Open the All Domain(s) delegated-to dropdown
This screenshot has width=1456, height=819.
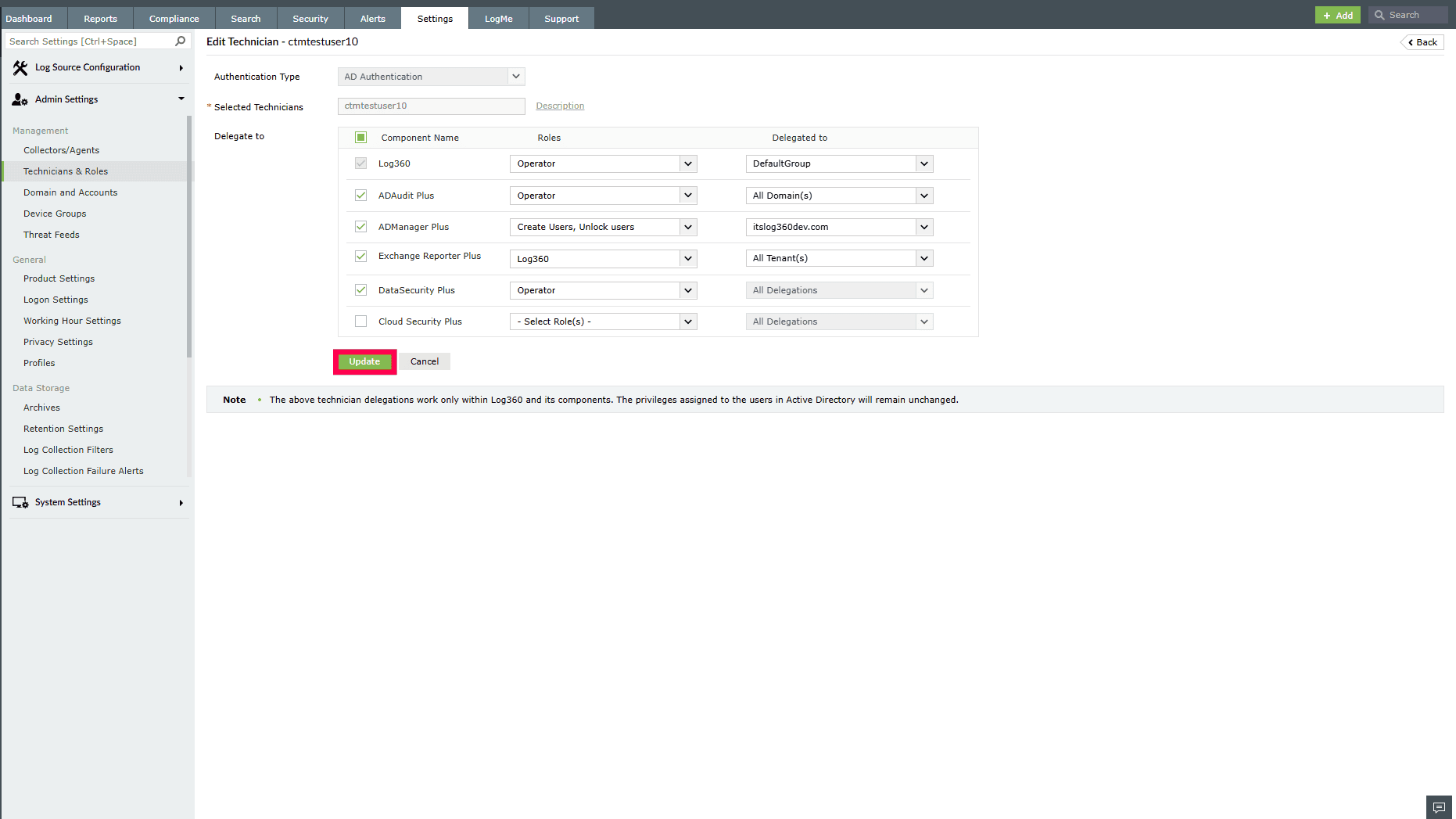point(839,196)
